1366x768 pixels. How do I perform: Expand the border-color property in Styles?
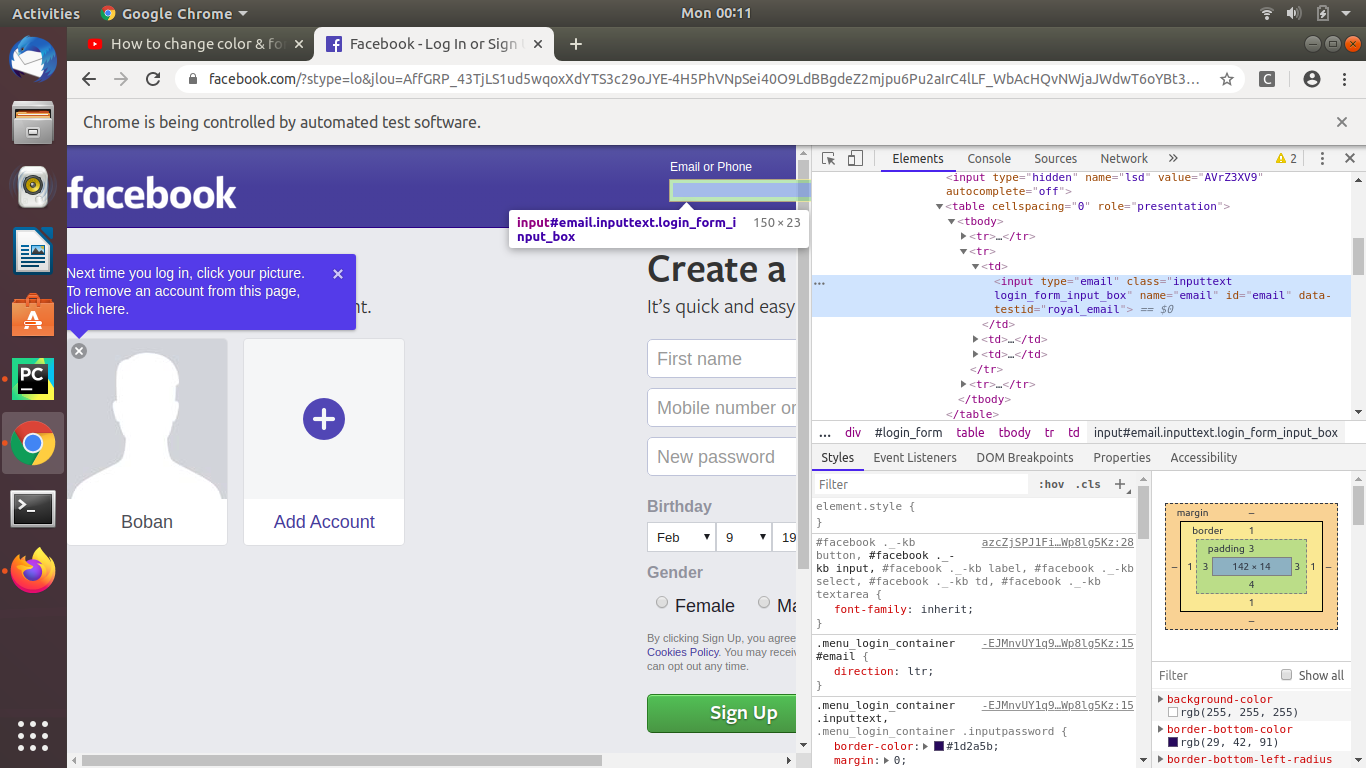[926, 746]
